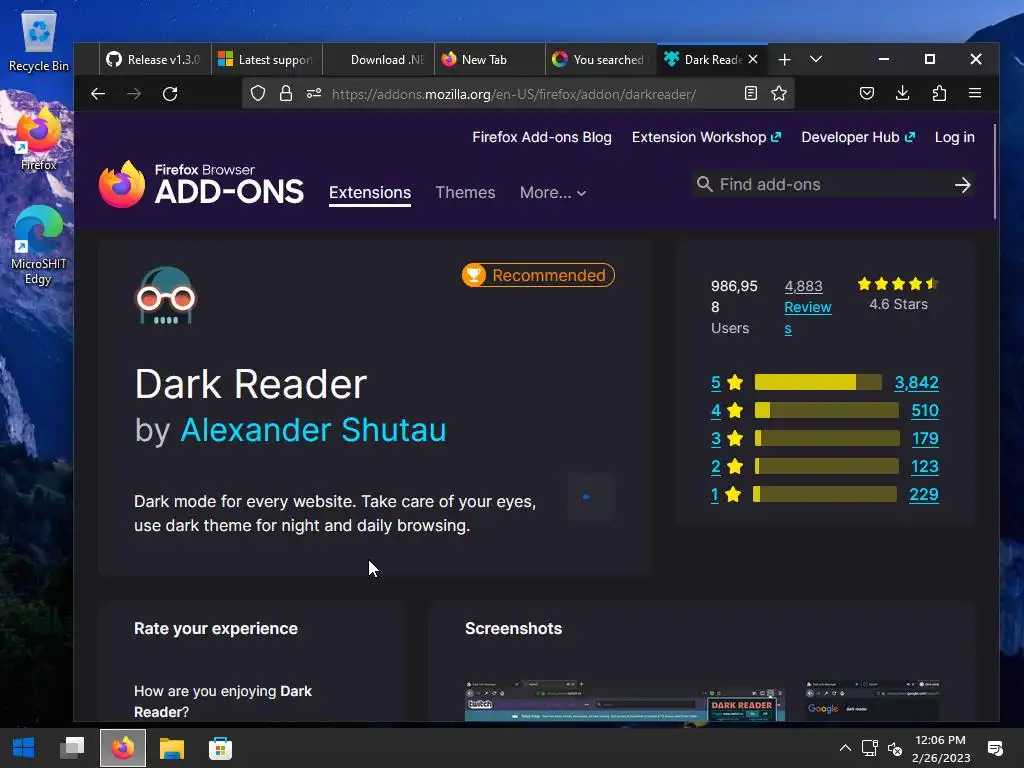
Task: Switch to the Release v1.3.0 tab
Action: pos(155,59)
